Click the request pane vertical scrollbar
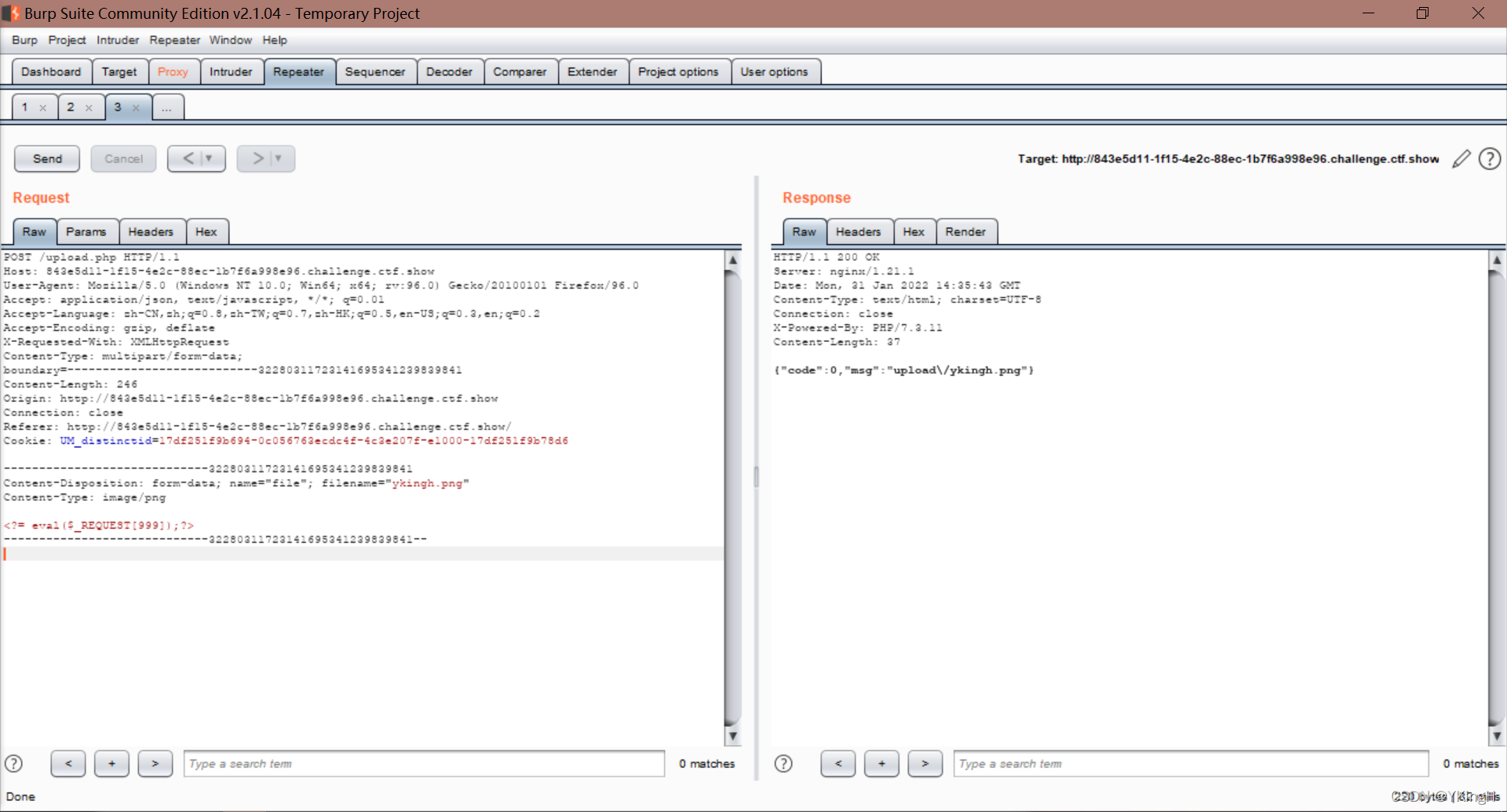The image size is (1507, 812). pos(732,497)
